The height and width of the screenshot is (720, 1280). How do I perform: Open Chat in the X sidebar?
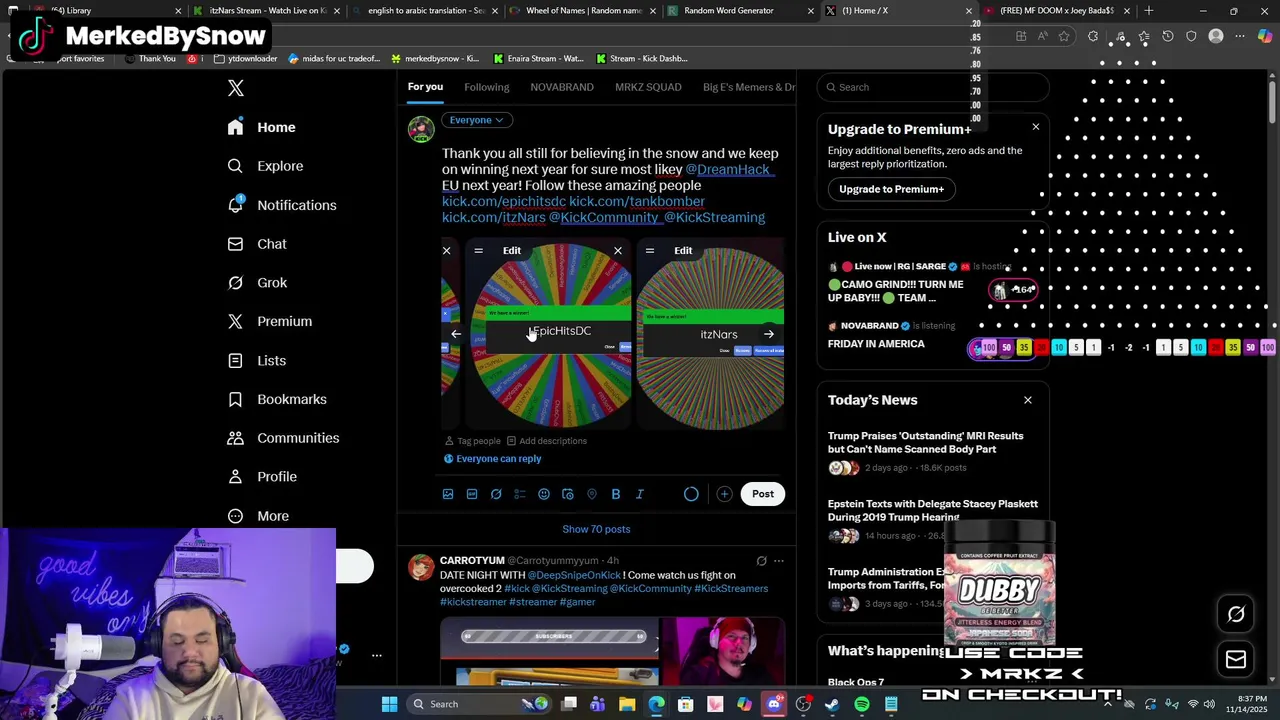257,244
